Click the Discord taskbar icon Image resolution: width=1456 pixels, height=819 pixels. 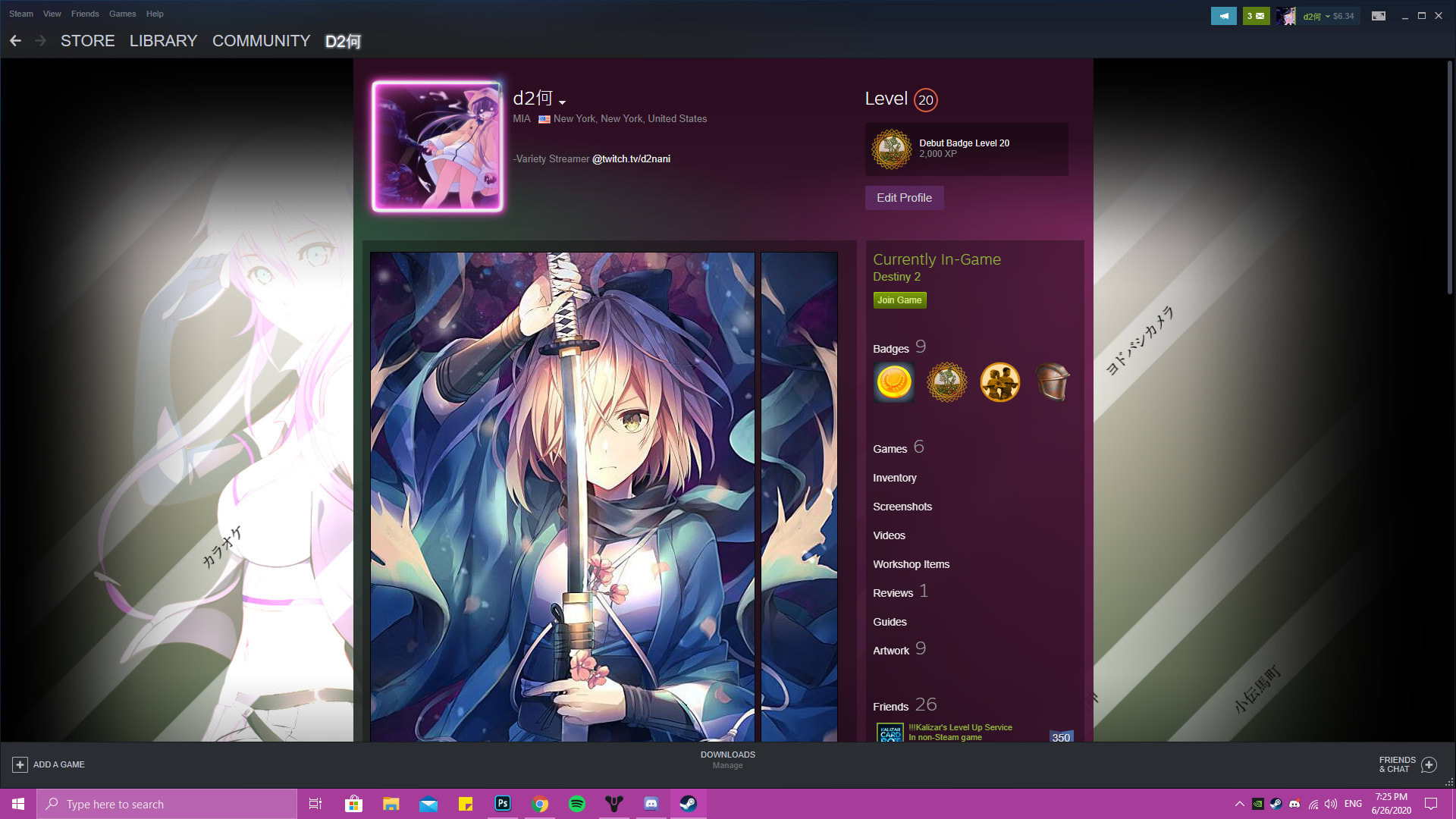[x=652, y=803]
